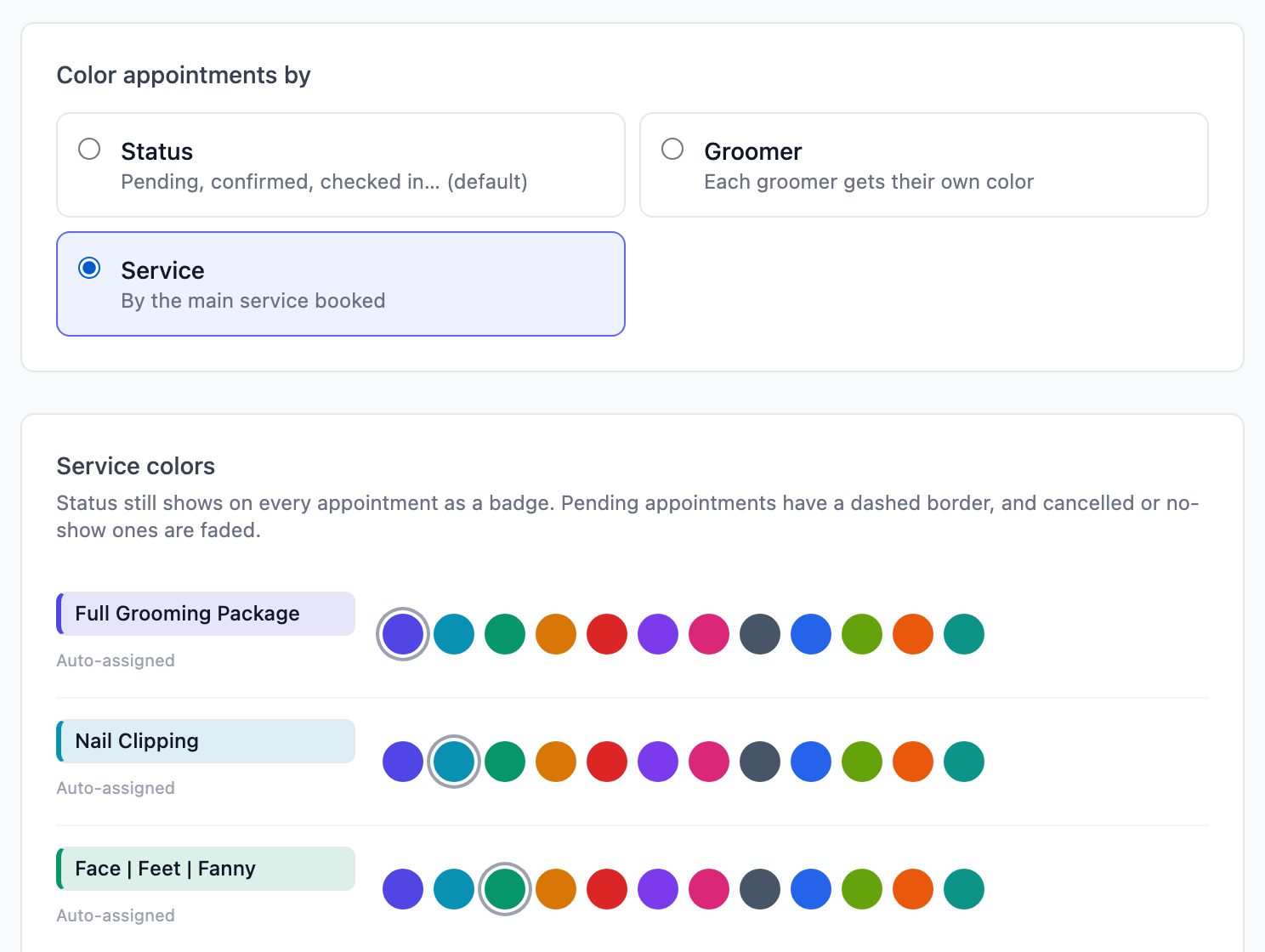
Task: Pick orange swatch for Full Grooming Package
Action: tap(913, 634)
